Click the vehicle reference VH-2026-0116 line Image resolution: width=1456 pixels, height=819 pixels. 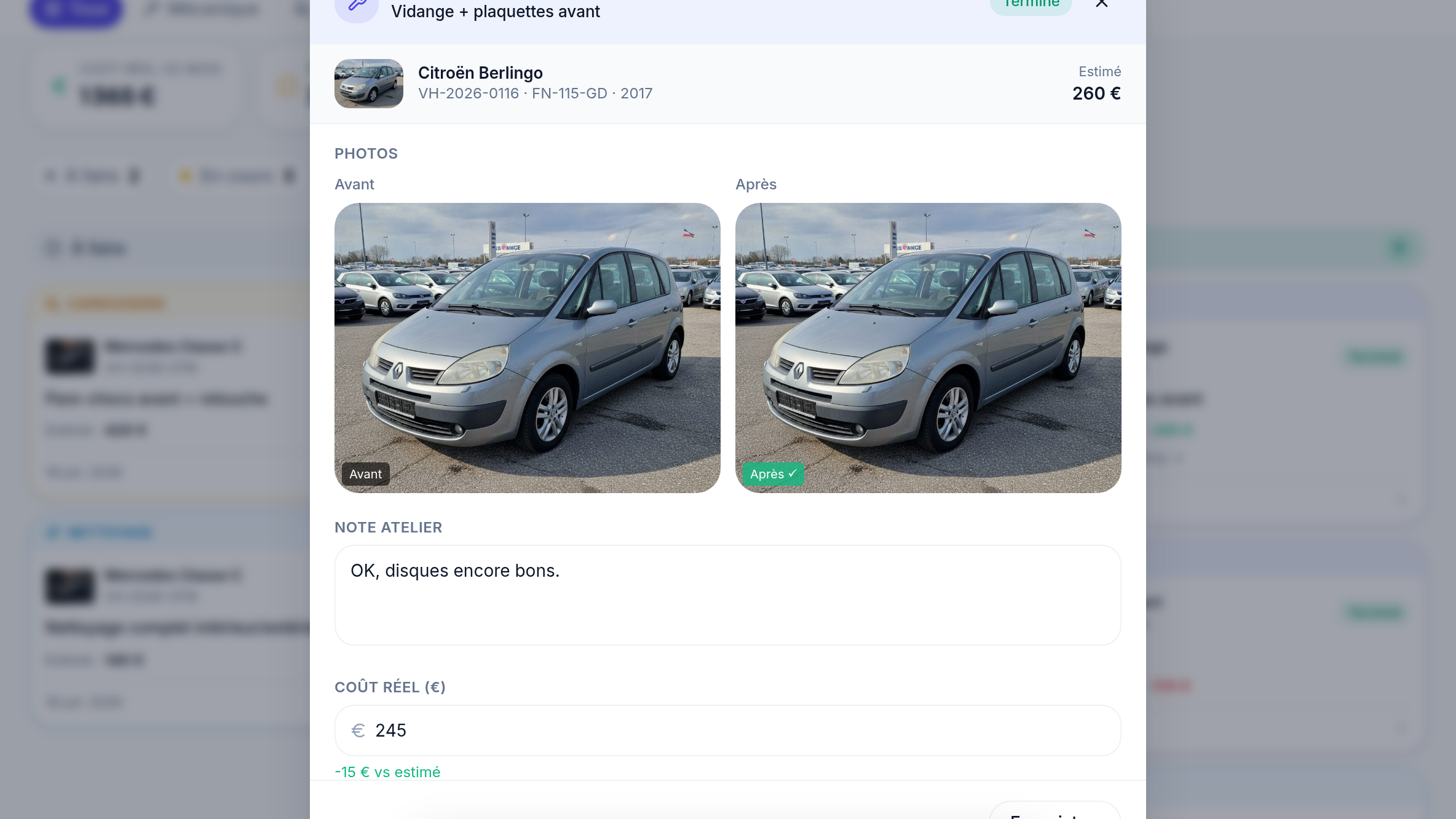click(x=535, y=93)
